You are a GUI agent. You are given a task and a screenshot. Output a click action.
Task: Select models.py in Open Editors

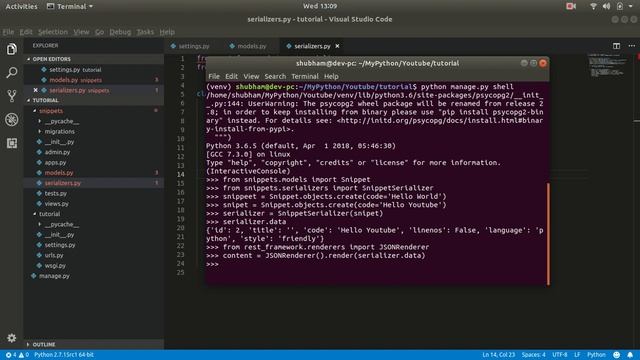pos(76,80)
